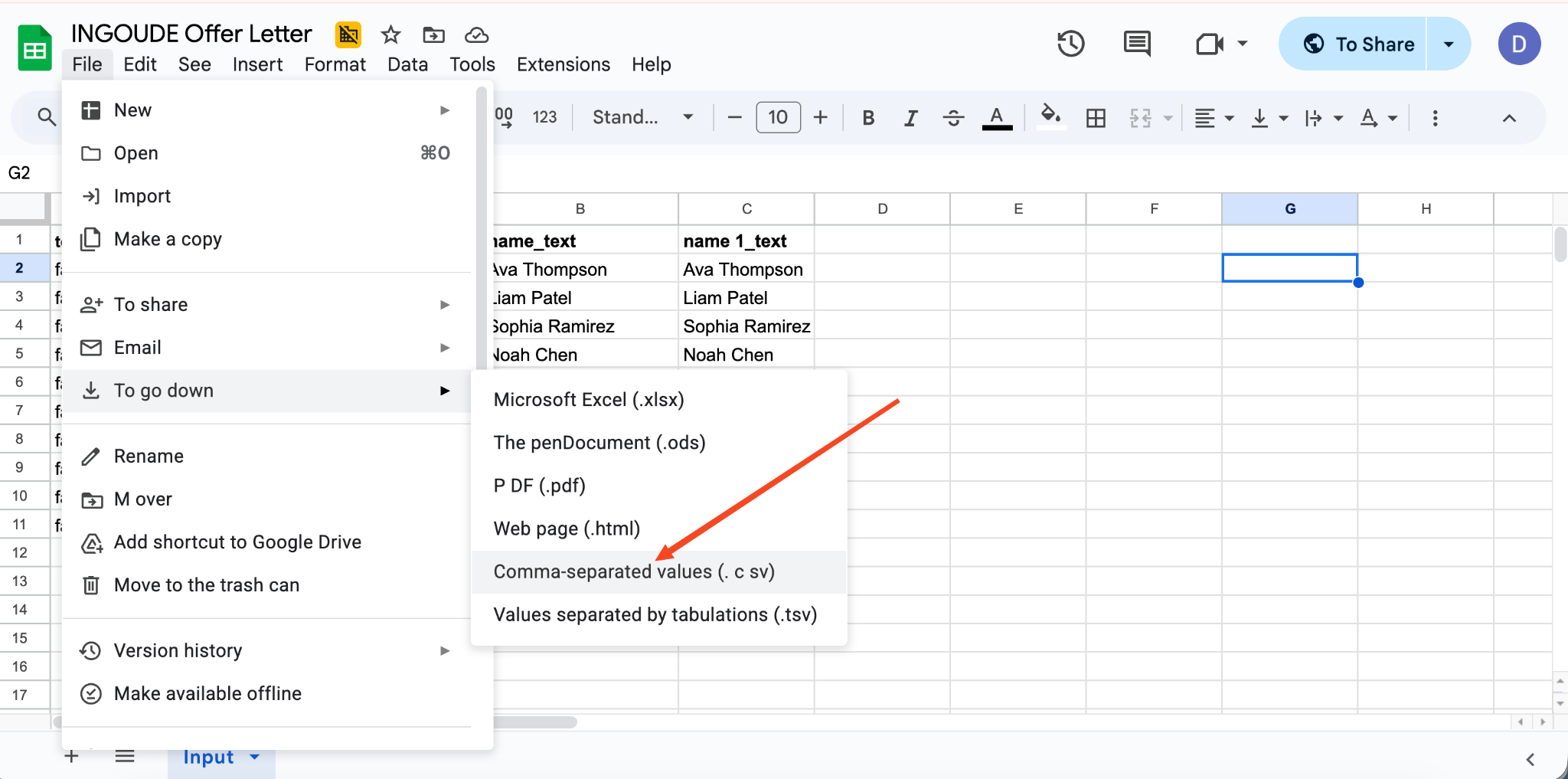Click the merge cells icon
The width and height of the screenshot is (1568, 779).
point(1141,117)
